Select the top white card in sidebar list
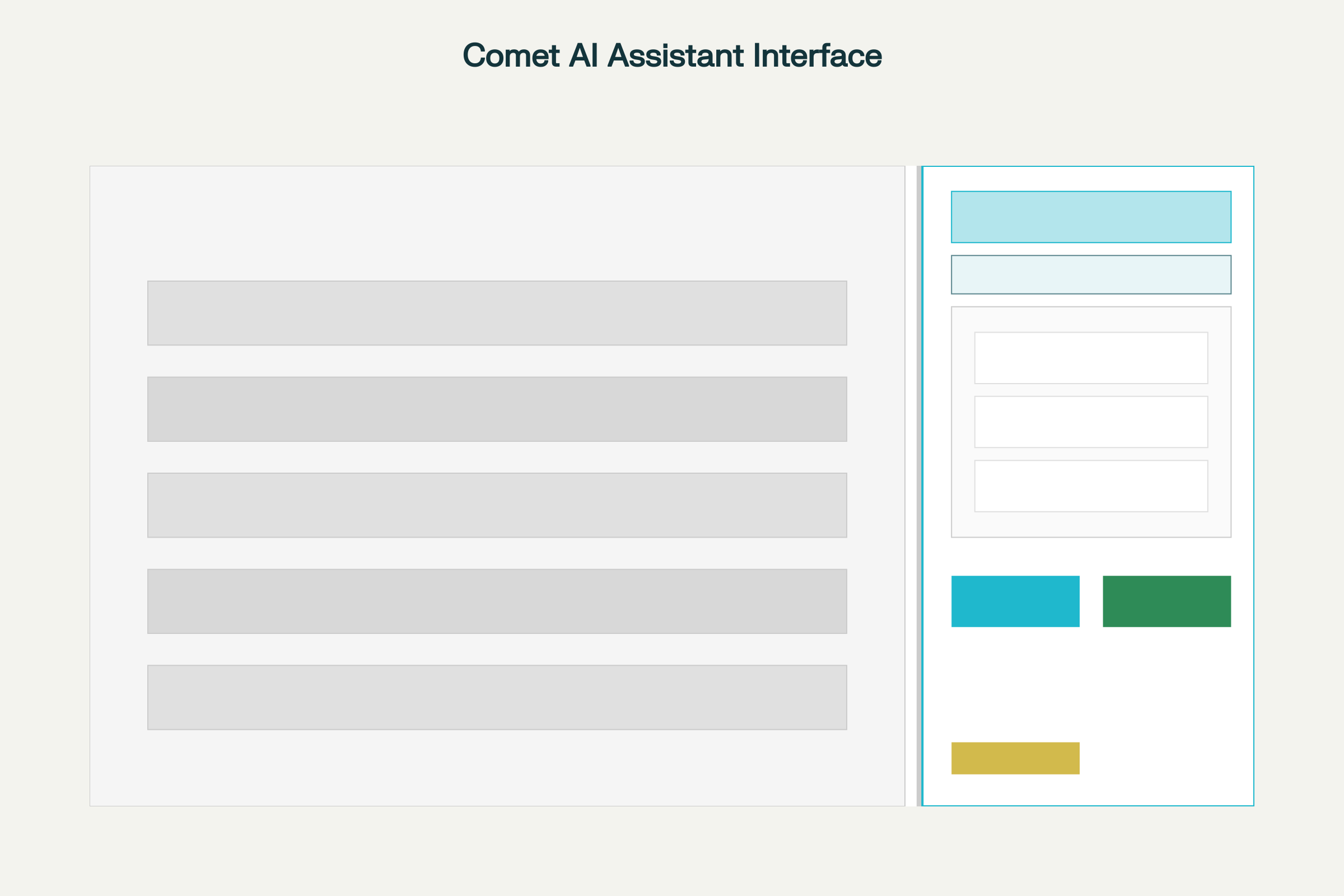 click(1091, 358)
